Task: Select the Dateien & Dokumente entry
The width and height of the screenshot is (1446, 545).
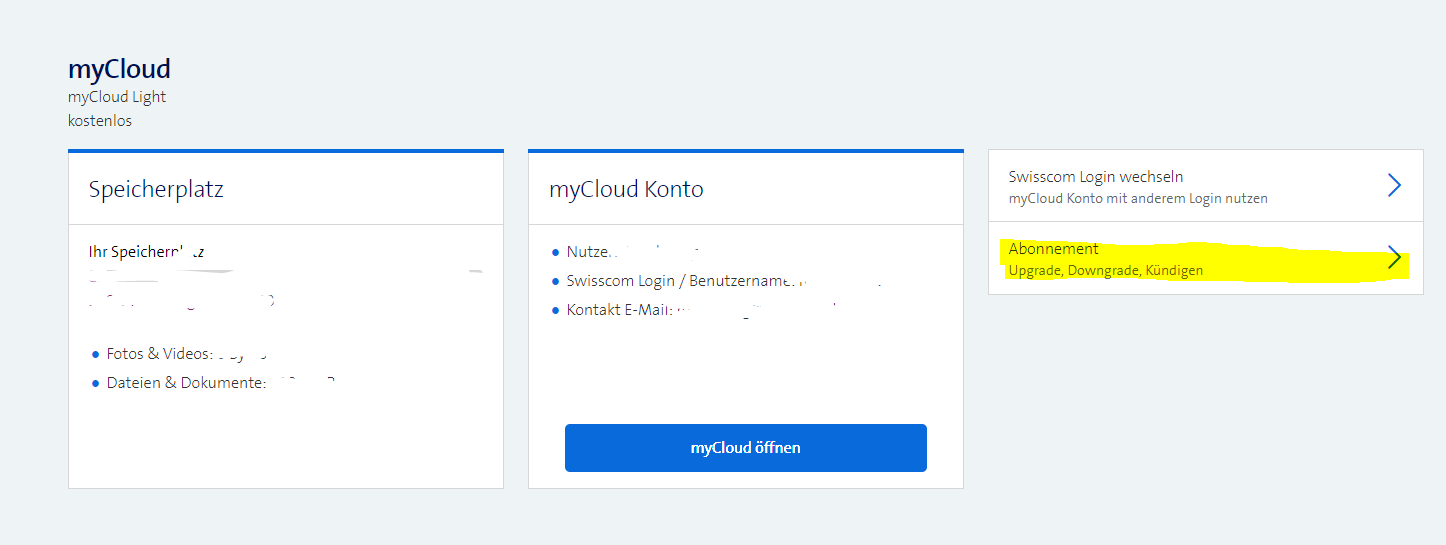Action: click(186, 383)
